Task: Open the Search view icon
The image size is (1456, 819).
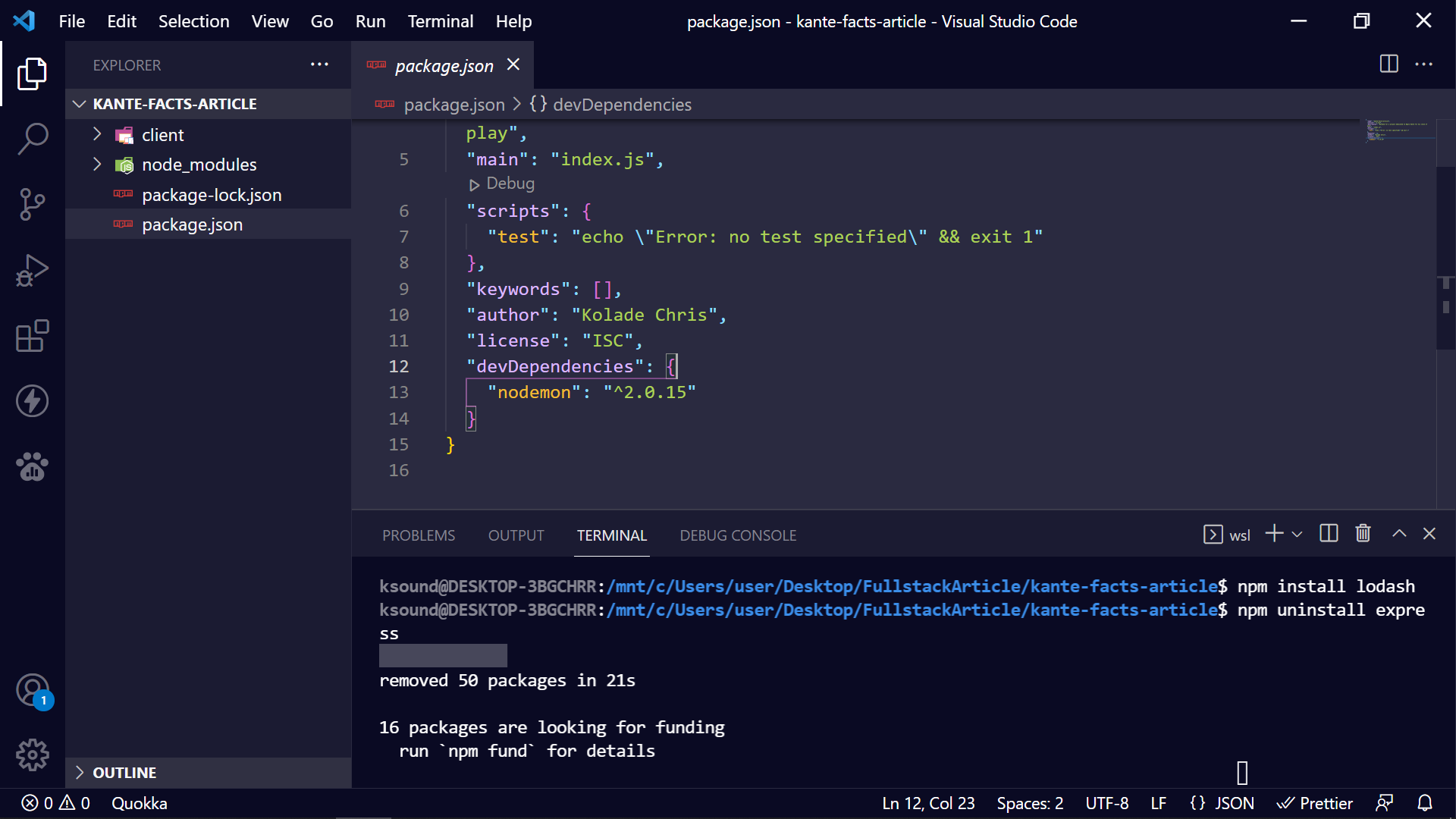Action: tap(33, 140)
